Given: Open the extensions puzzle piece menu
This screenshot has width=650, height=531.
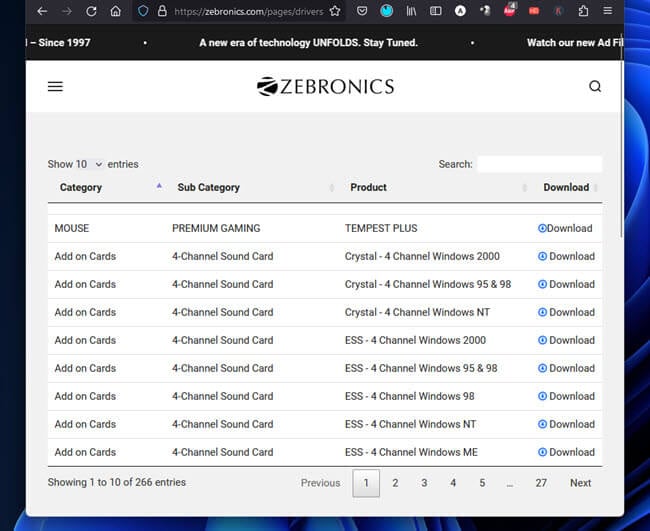Looking at the screenshot, I should pyautogui.click(x=583, y=11).
